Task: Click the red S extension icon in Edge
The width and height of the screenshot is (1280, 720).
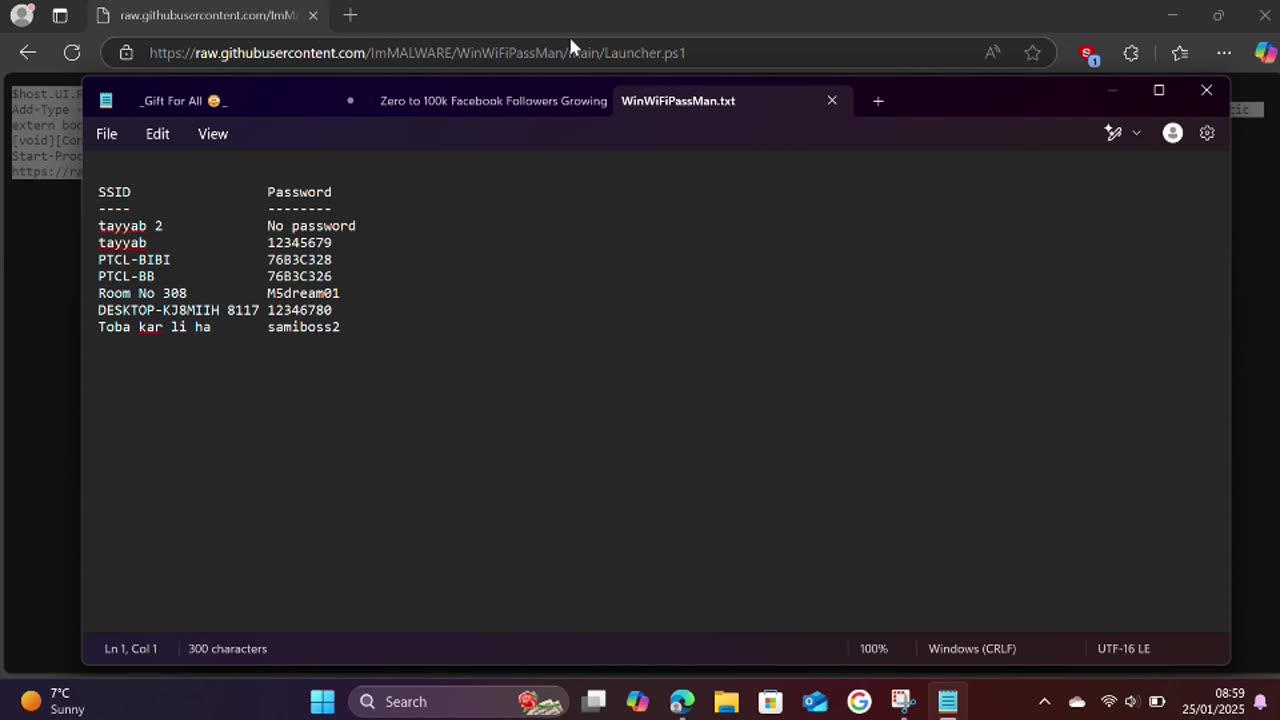Action: (1088, 54)
